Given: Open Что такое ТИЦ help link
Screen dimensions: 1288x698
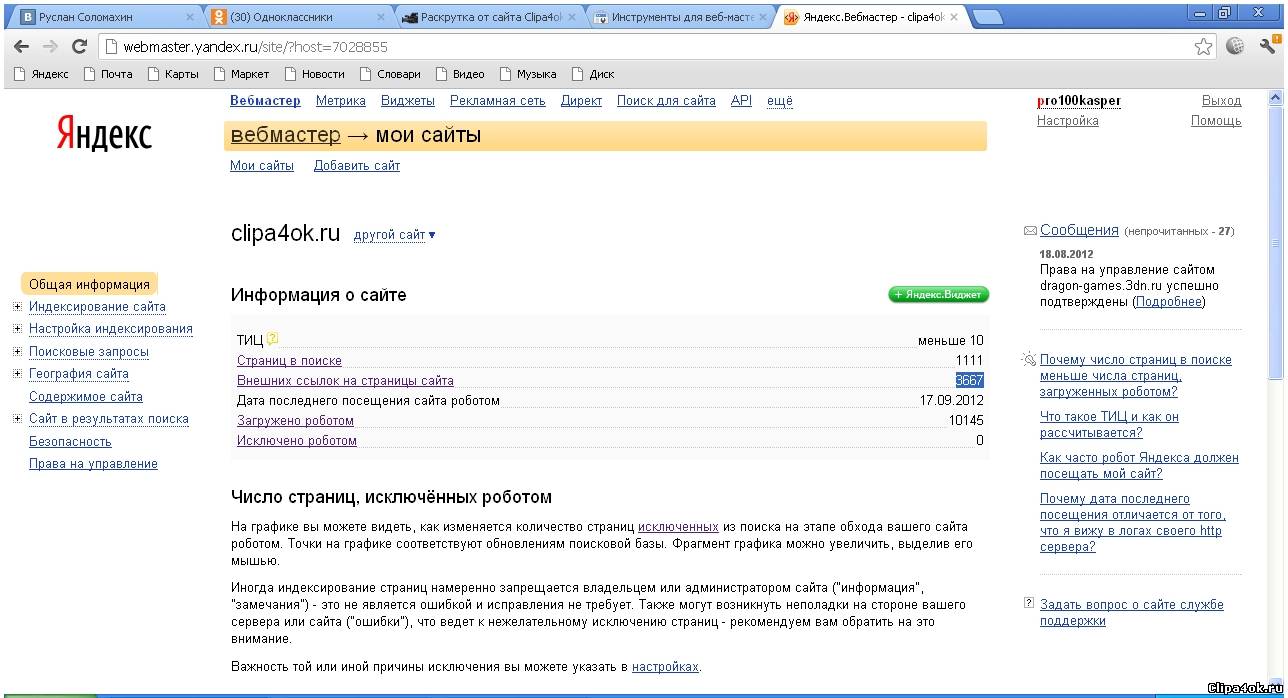Looking at the screenshot, I should (x=1109, y=425).
